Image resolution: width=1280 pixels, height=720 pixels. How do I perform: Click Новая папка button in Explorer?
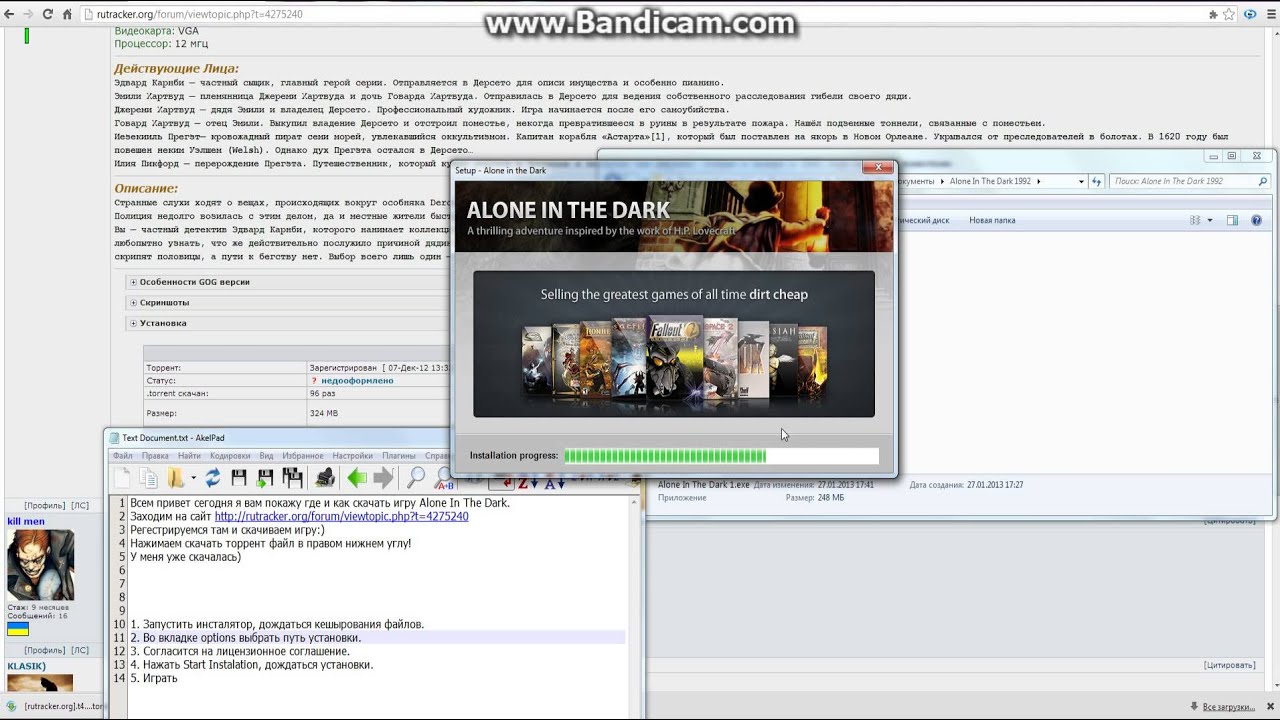tap(992, 220)
